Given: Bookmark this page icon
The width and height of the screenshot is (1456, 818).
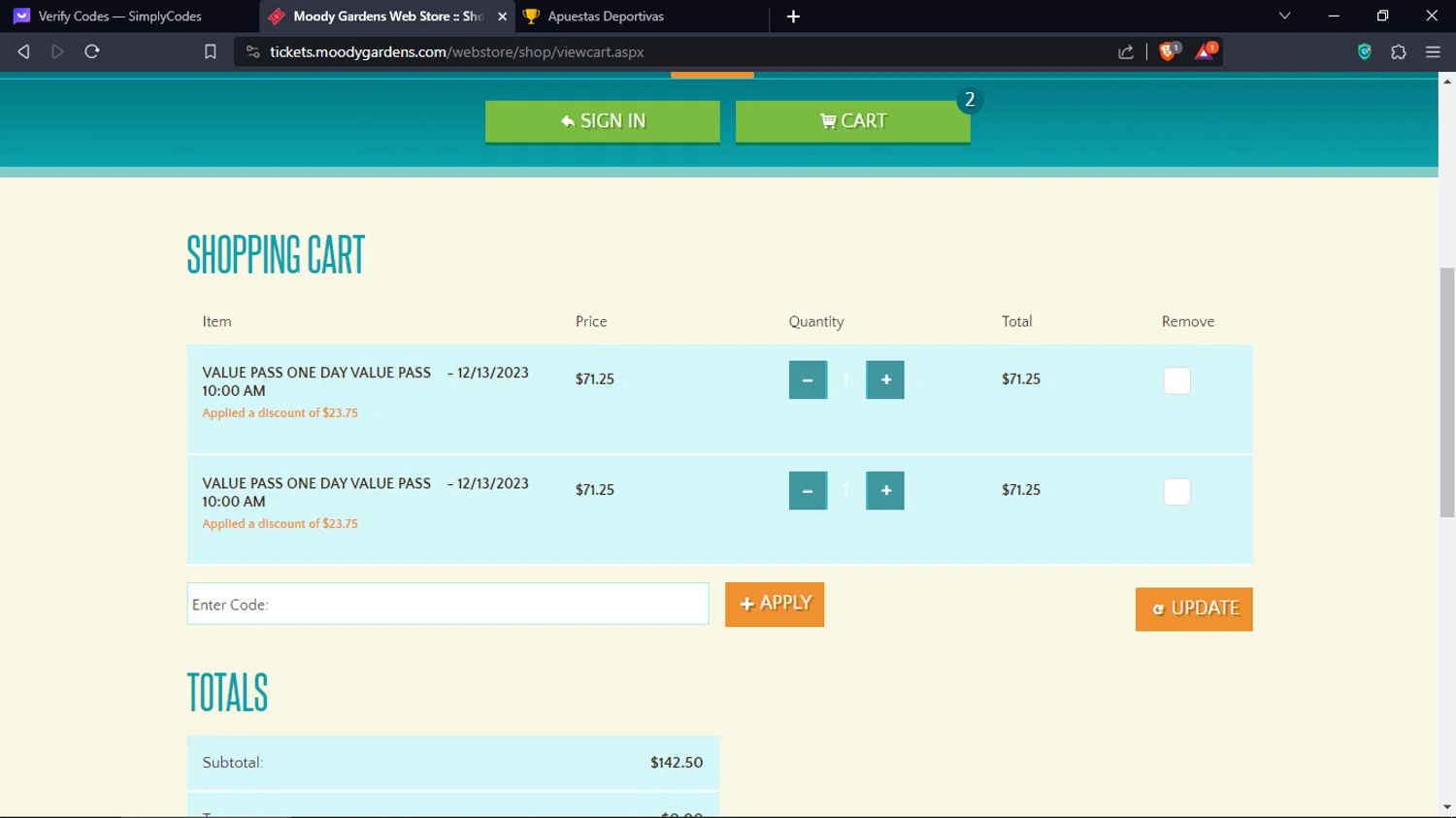Looking at the screenshot, I should 210,51.
